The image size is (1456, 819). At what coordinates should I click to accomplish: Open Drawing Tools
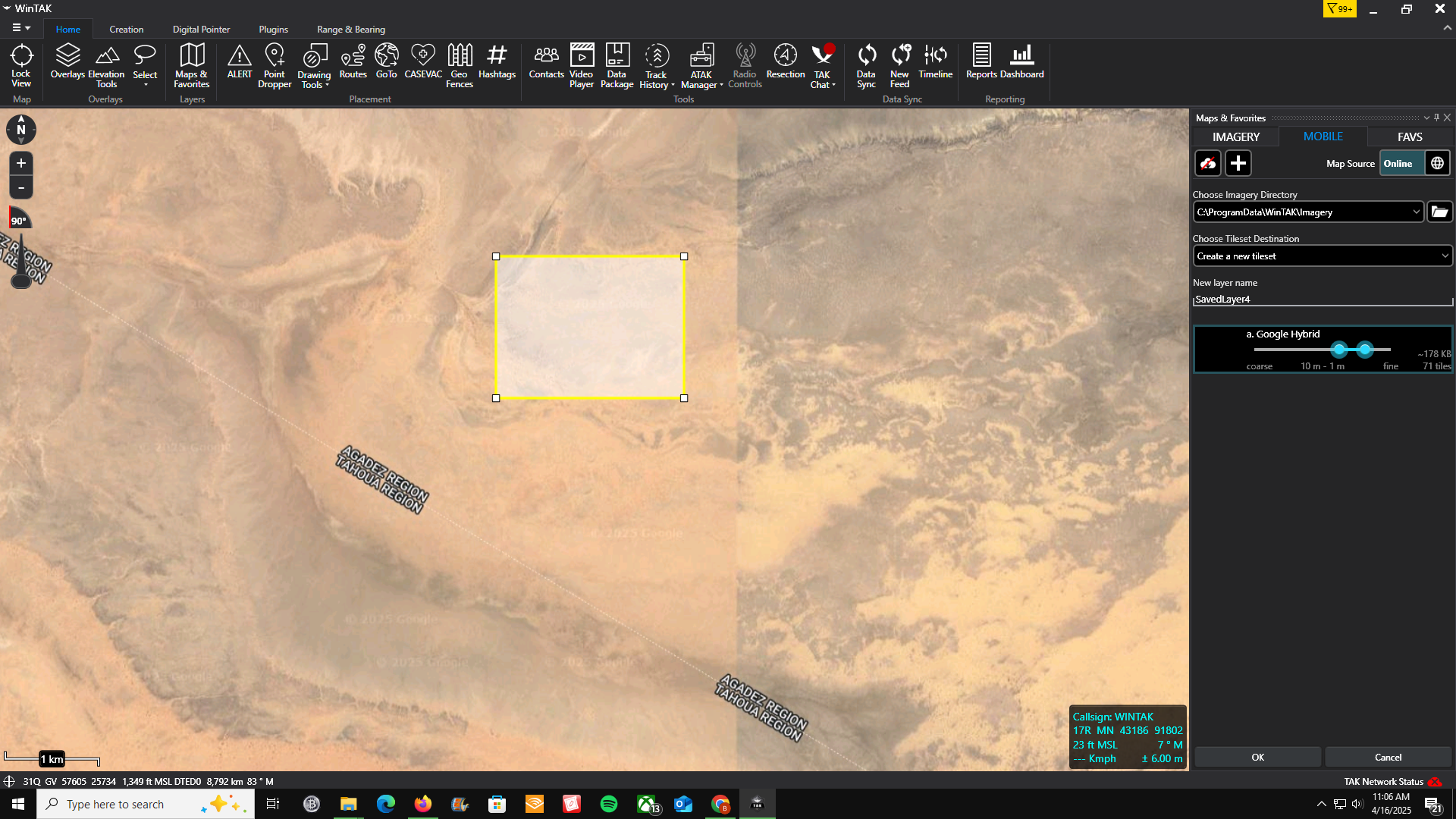point(314,65)
